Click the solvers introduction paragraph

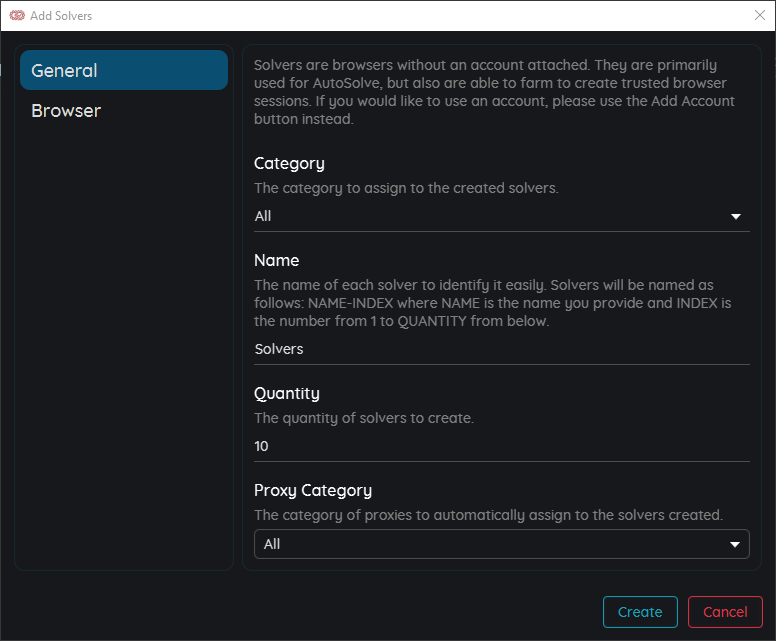click(x=494, y=92)
